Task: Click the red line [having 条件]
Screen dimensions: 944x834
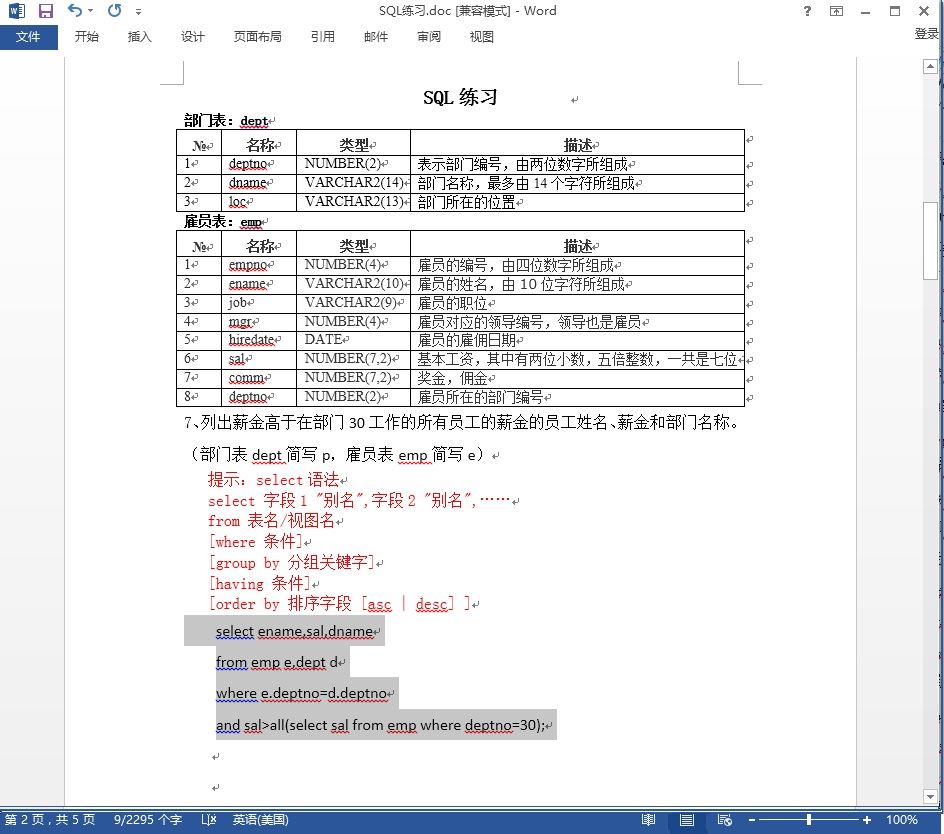Action: tap(260, 583)
